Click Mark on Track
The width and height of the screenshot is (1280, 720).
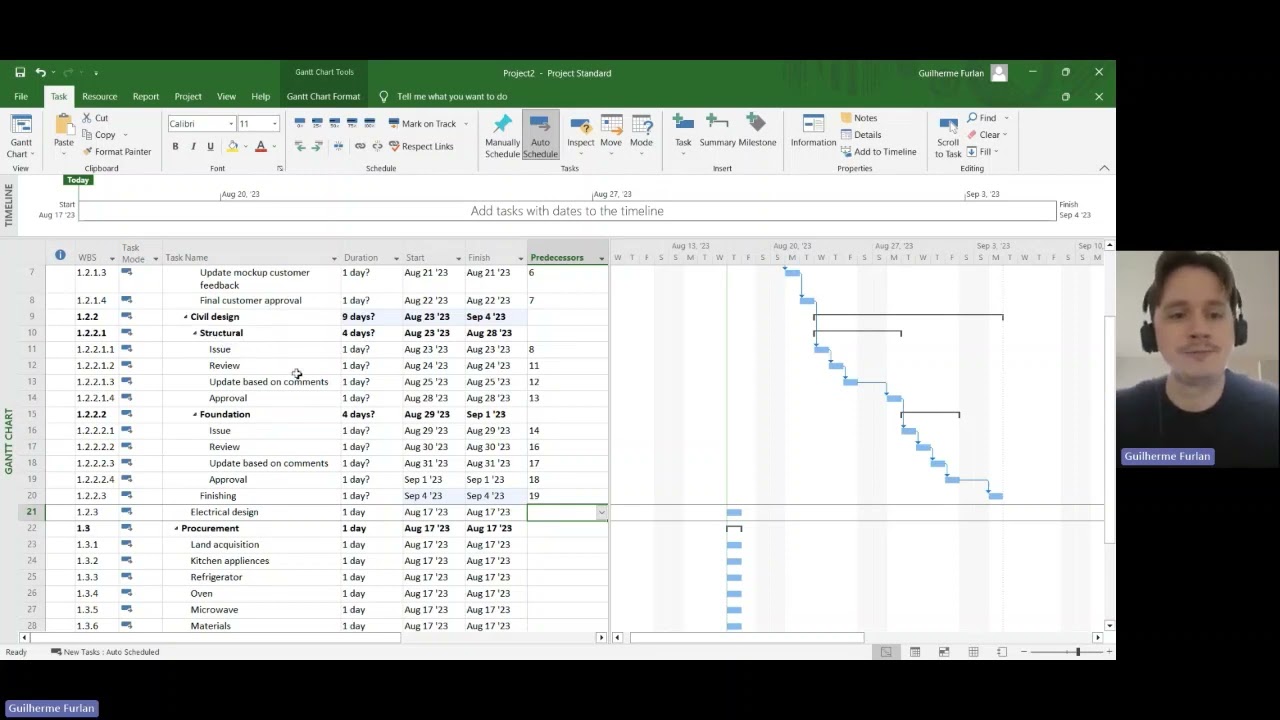[421, 124]
